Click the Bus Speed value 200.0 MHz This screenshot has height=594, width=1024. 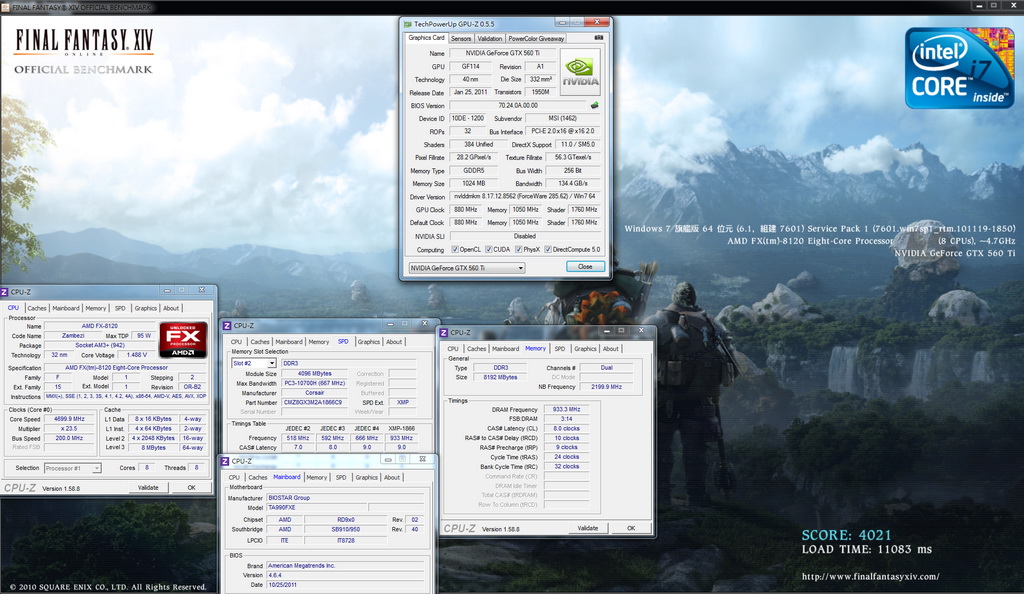(x=69, y=438)
